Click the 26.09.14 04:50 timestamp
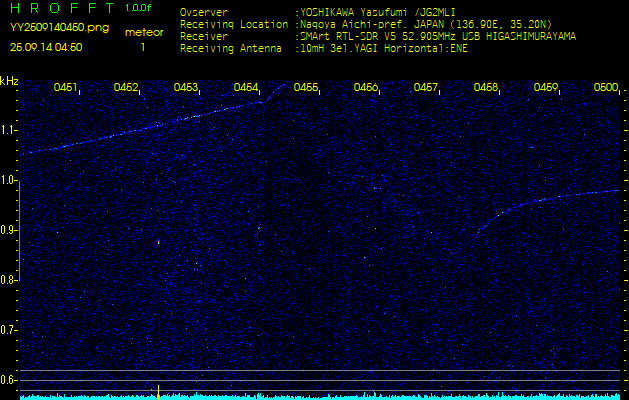 (x=46, y=47)
